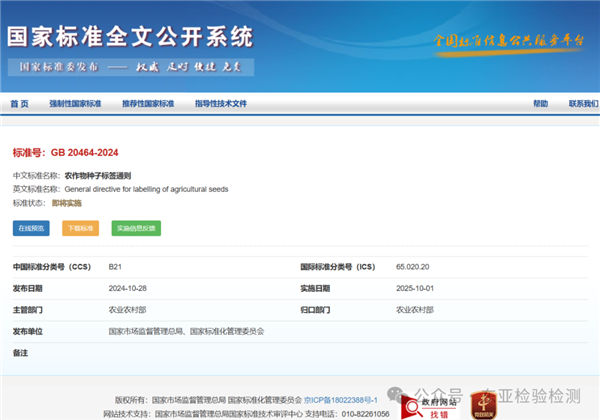
Task: Click the green 实施信息反馈 button
Action: click(136, 228)
